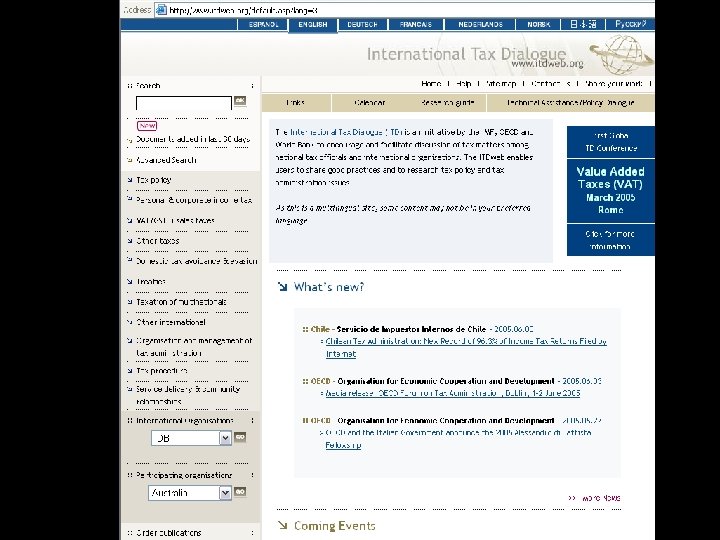Click the globe logo in the header
Image resolution: width=720 pixels, height=540 pixels.
[621, 55]
